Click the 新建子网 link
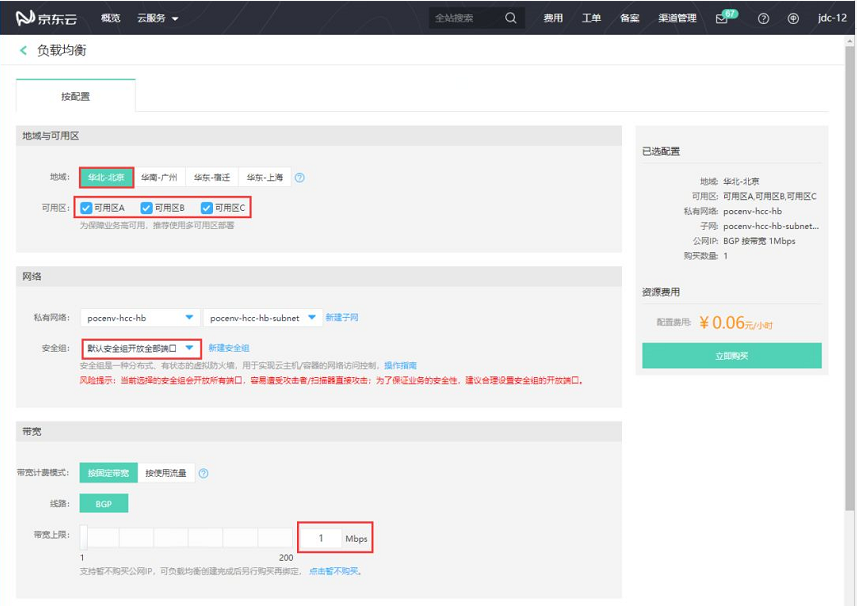Viewport: 857px width, 606px height. tap(342, 317)
